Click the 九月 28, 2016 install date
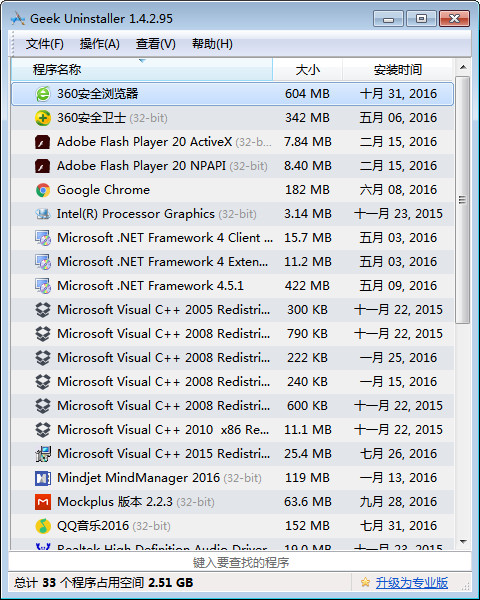Image resolution: width=480 pixels, height=600 pixels. [x=398, y=502]
